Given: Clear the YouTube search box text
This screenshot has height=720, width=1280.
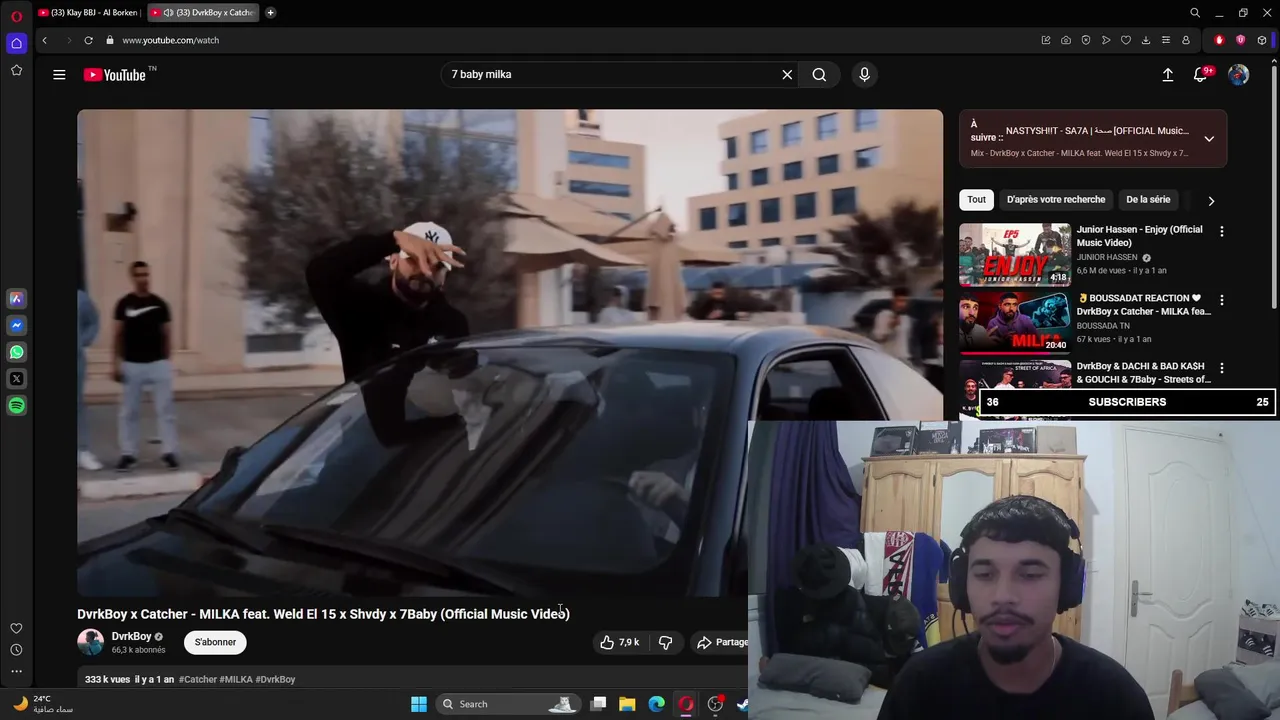Looking at the screenshot, I should point(787,74).
